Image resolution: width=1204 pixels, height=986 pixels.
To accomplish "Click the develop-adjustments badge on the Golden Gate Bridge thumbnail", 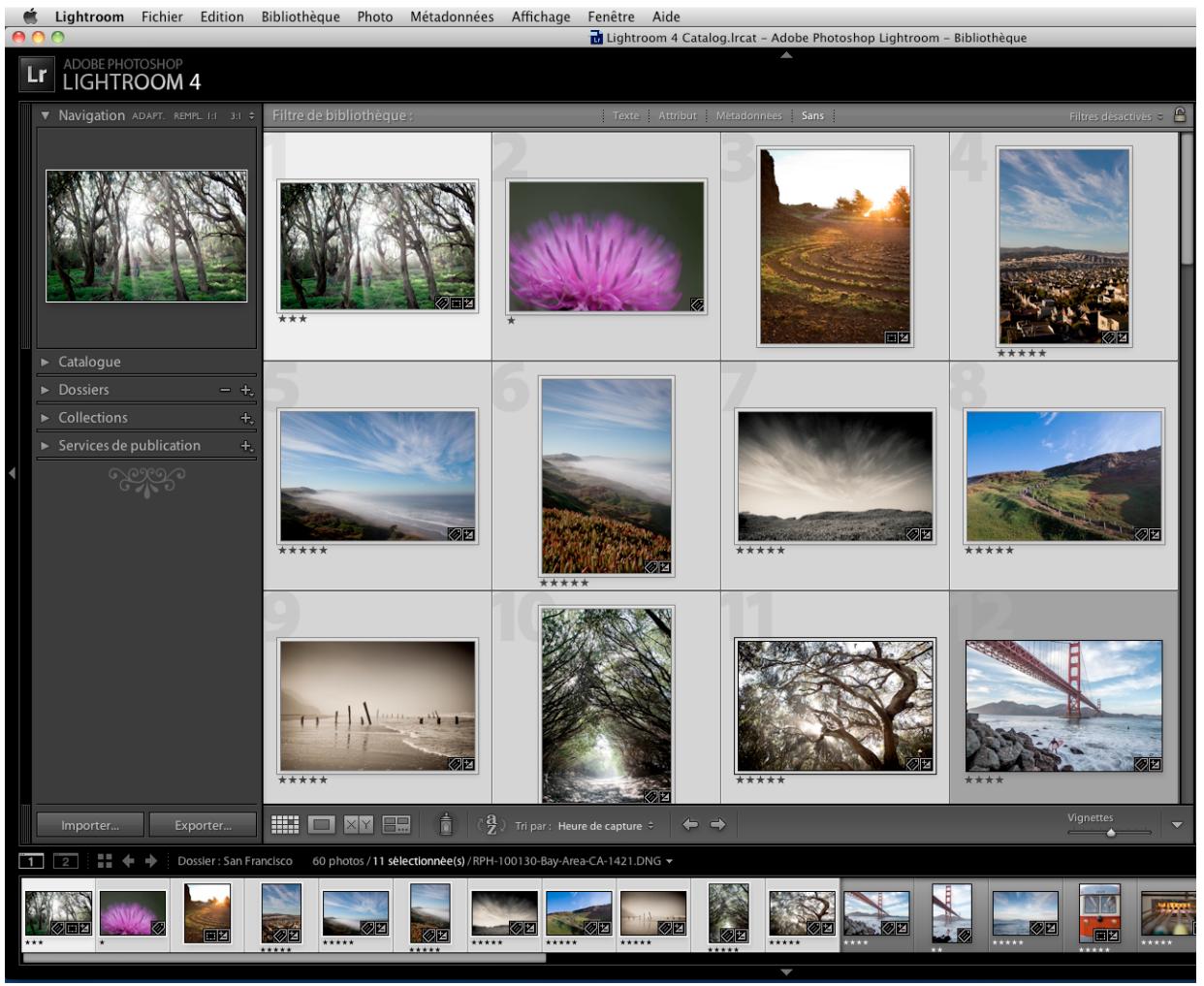I will click(x=1155, y=764).
